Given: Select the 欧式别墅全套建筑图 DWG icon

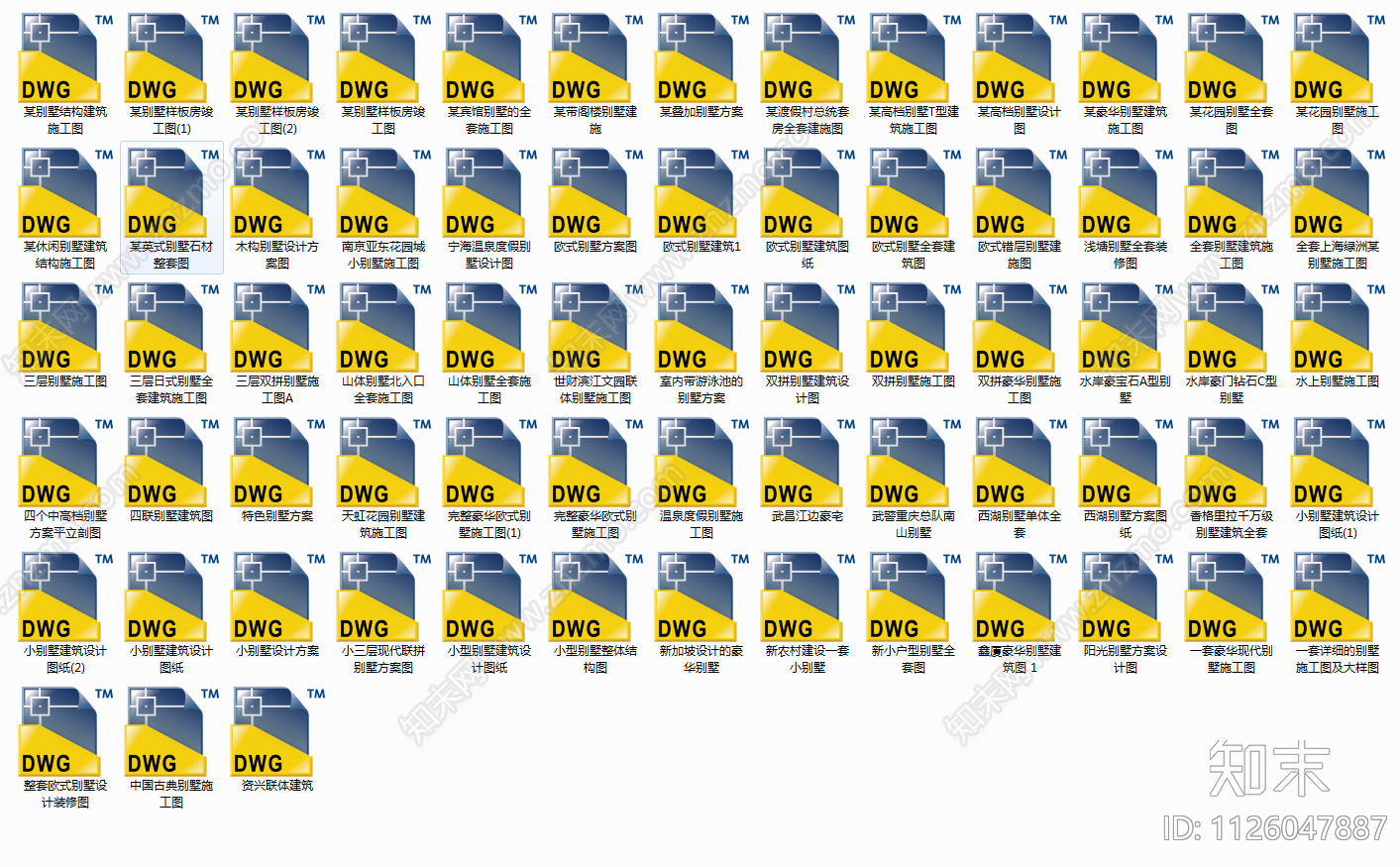Looking at the screenshot, I should (908, 193).
